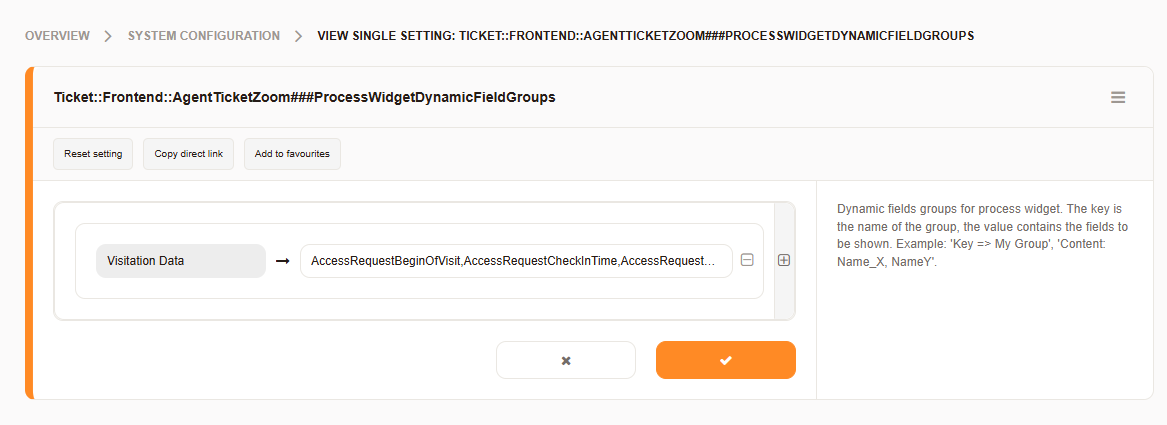
Task: Click the chevron after SYSTEM CONFIGURATION breadcrumb
Action: [298, 36]
